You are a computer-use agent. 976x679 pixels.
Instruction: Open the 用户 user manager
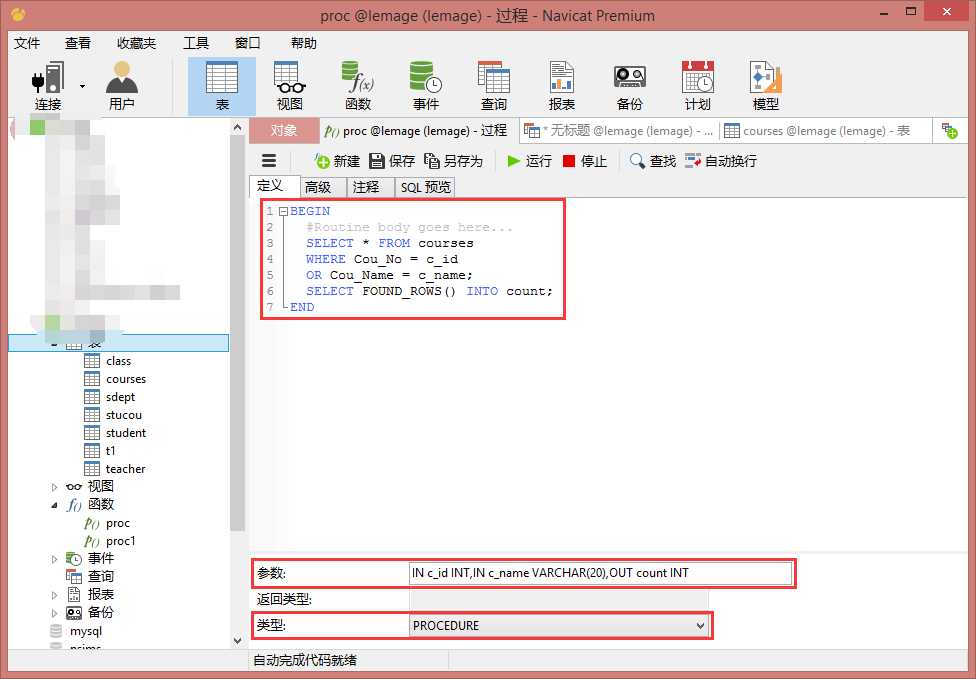click(121, 86)
